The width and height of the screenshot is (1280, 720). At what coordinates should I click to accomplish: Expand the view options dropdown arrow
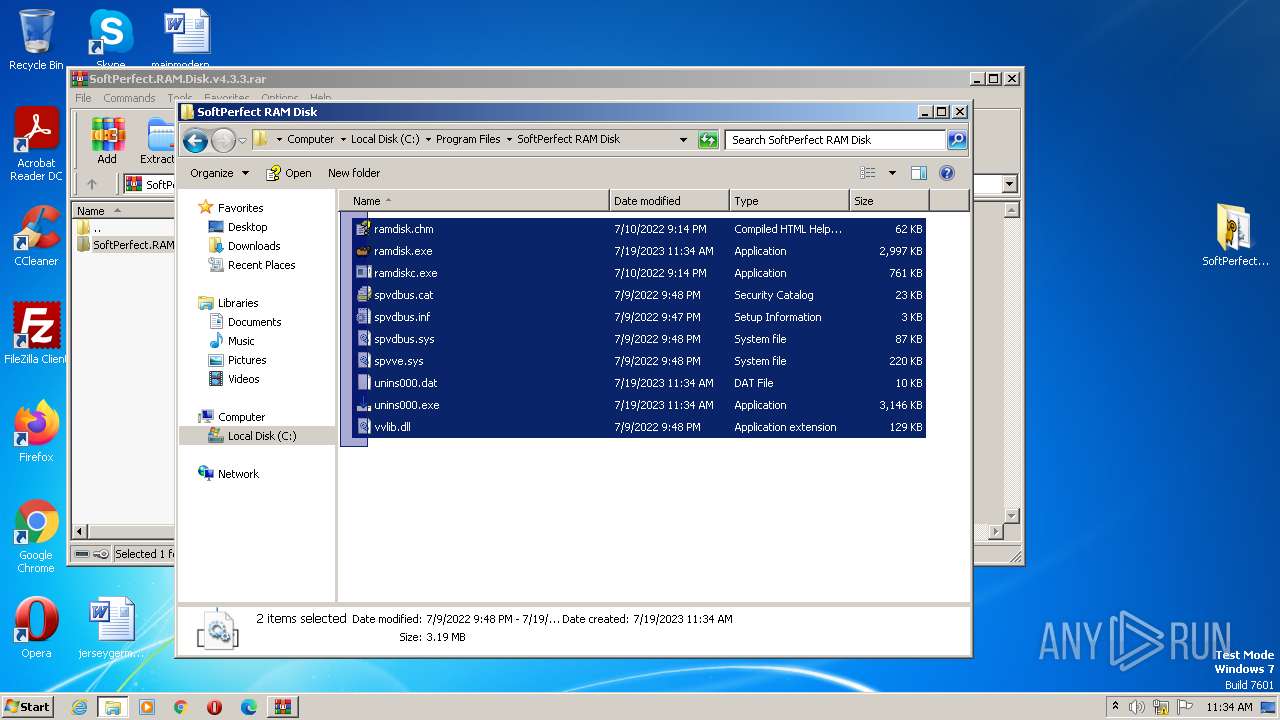(x=892, y=173)
